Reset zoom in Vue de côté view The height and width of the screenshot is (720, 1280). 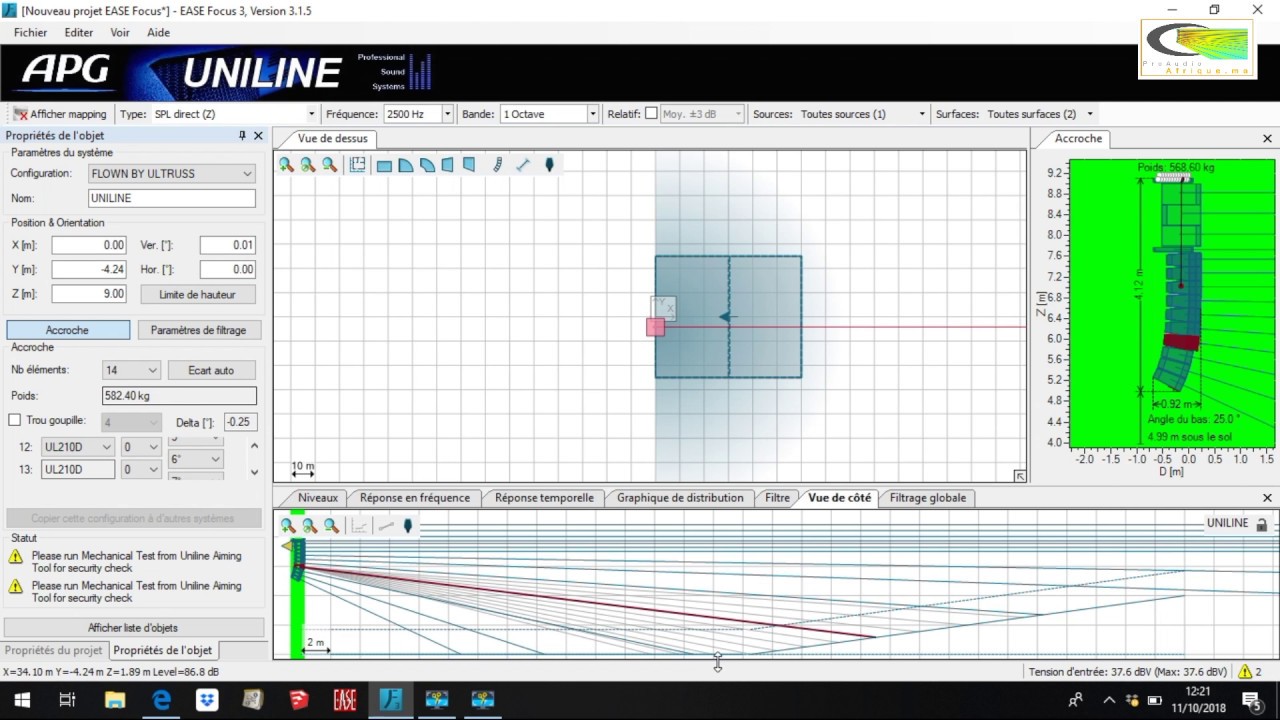click(310, 525)
